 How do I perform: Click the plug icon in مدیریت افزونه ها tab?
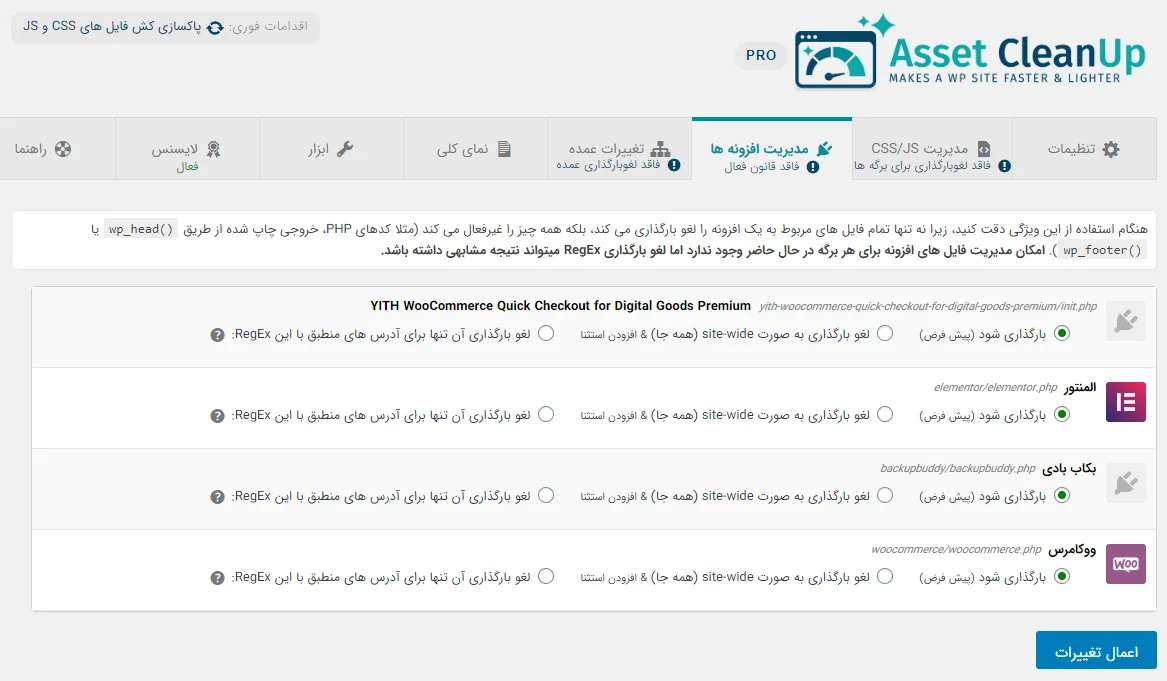[x=824, y=149]
